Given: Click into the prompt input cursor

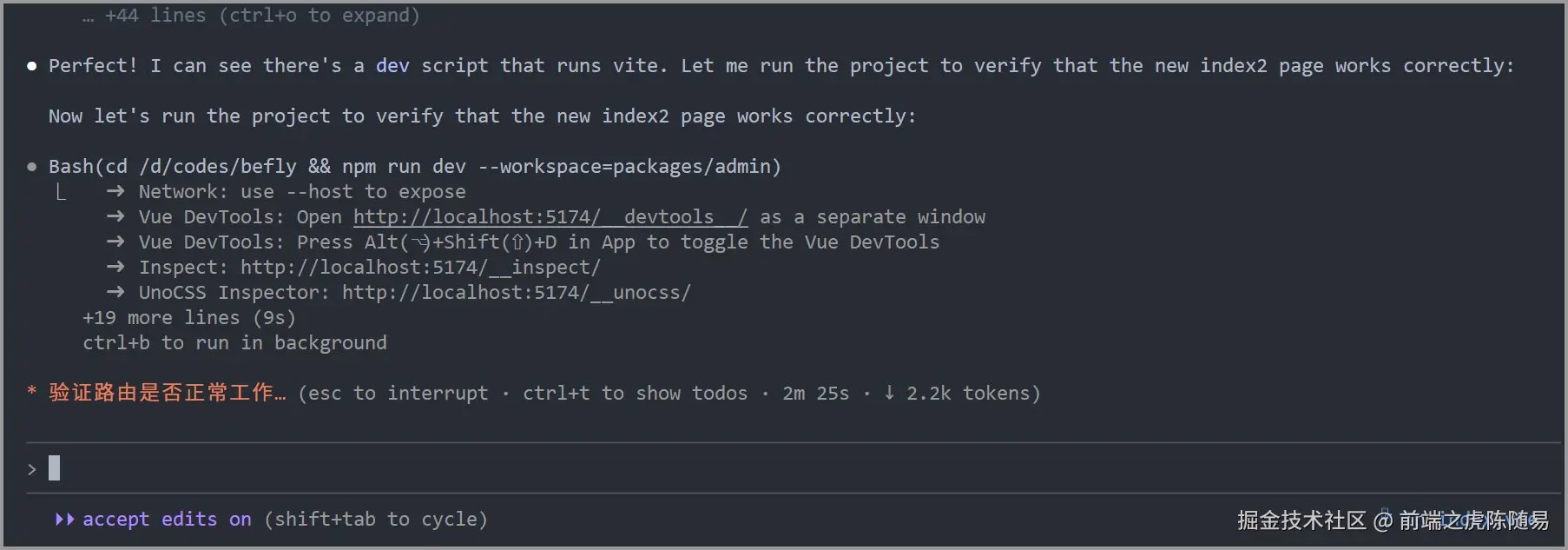Looking at the screenshot, I should click(55, 468).
